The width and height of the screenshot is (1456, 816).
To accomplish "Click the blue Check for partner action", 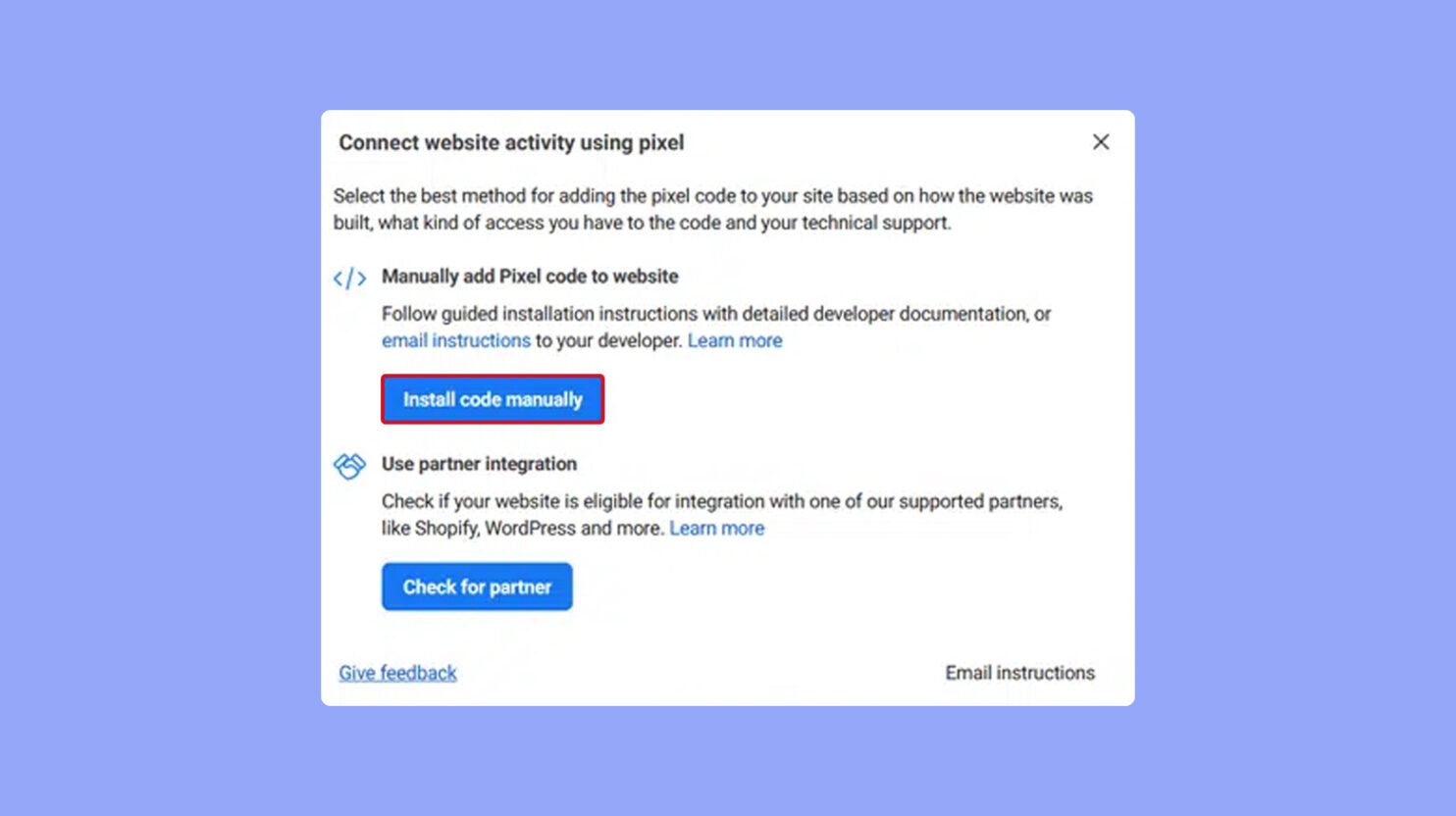I will [477, 586].
